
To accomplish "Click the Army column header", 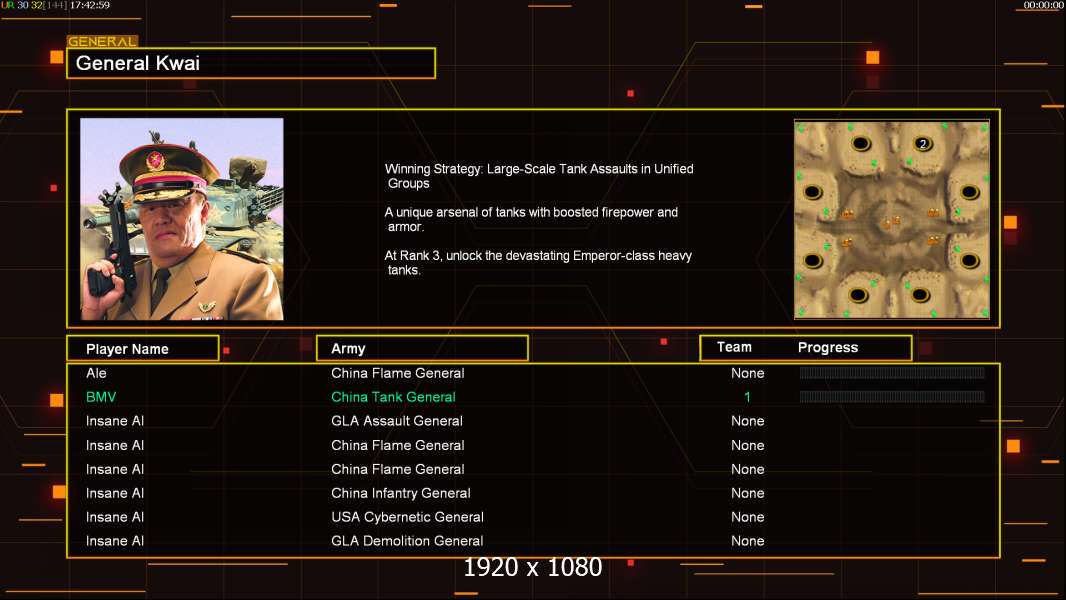I will click(422, 349).
